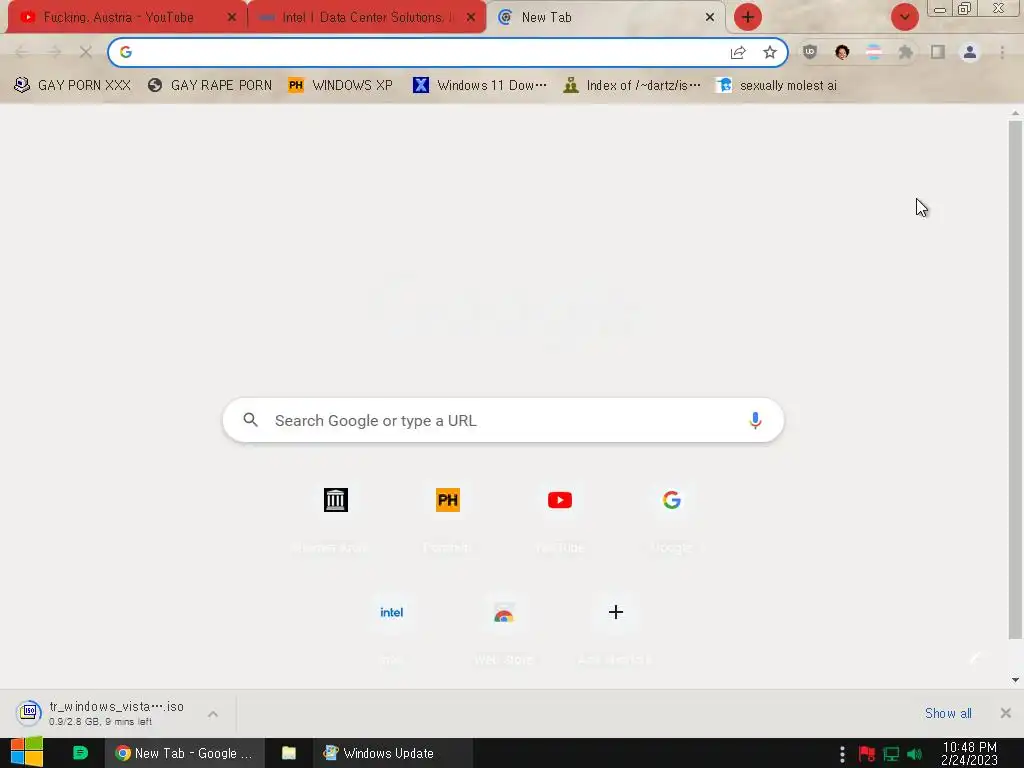Click the page scrollbar up arrow

point(1015,114)
